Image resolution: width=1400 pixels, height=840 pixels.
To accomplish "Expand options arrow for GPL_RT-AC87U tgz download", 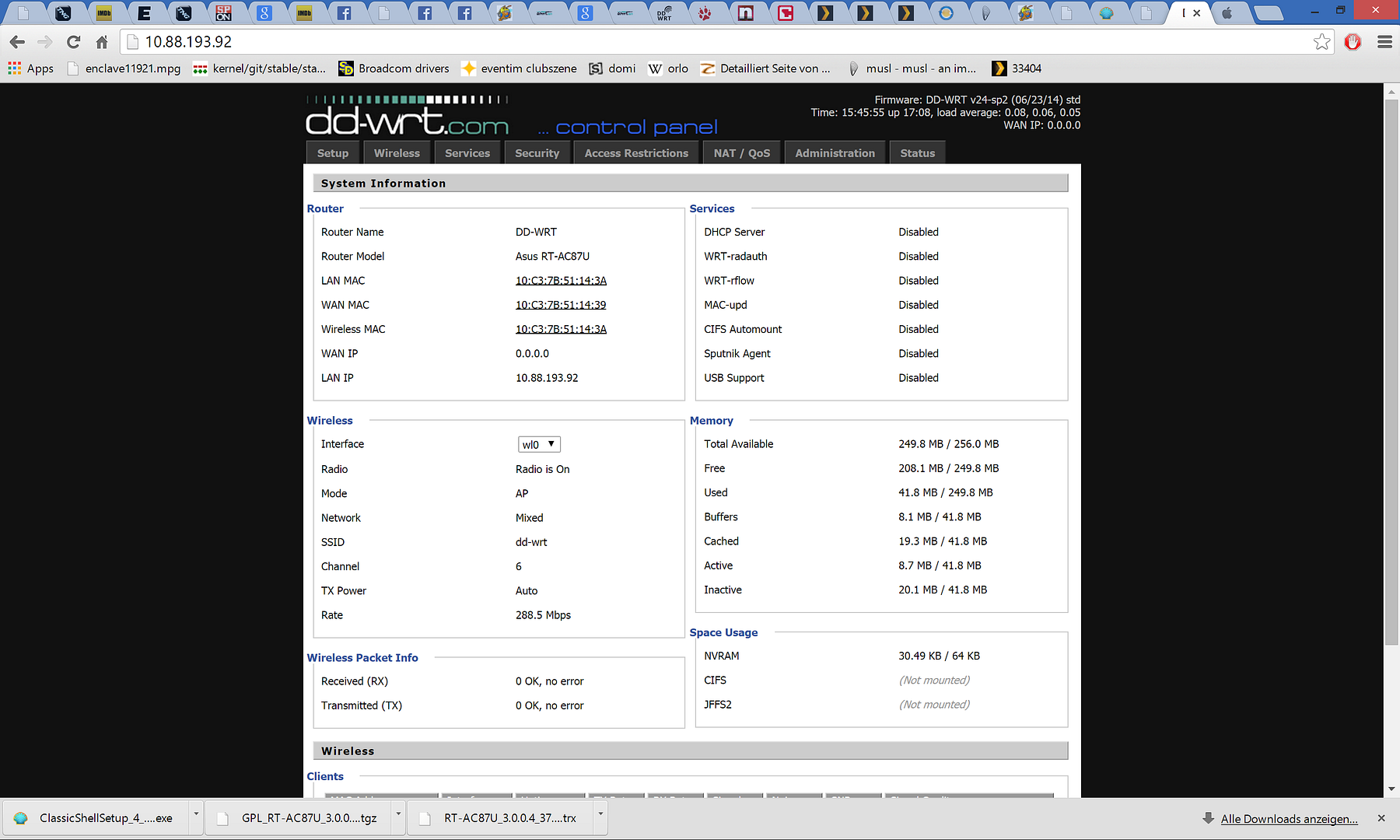I will click(x=398, y=814).
